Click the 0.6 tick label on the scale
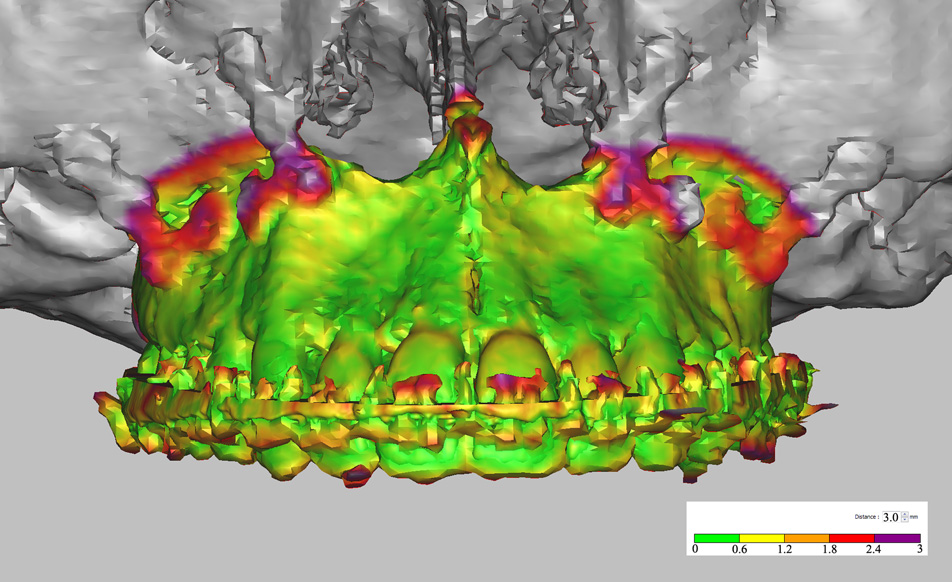Image resolution: width=952 pixels, height=582 pixels. (x=740, y=549)
